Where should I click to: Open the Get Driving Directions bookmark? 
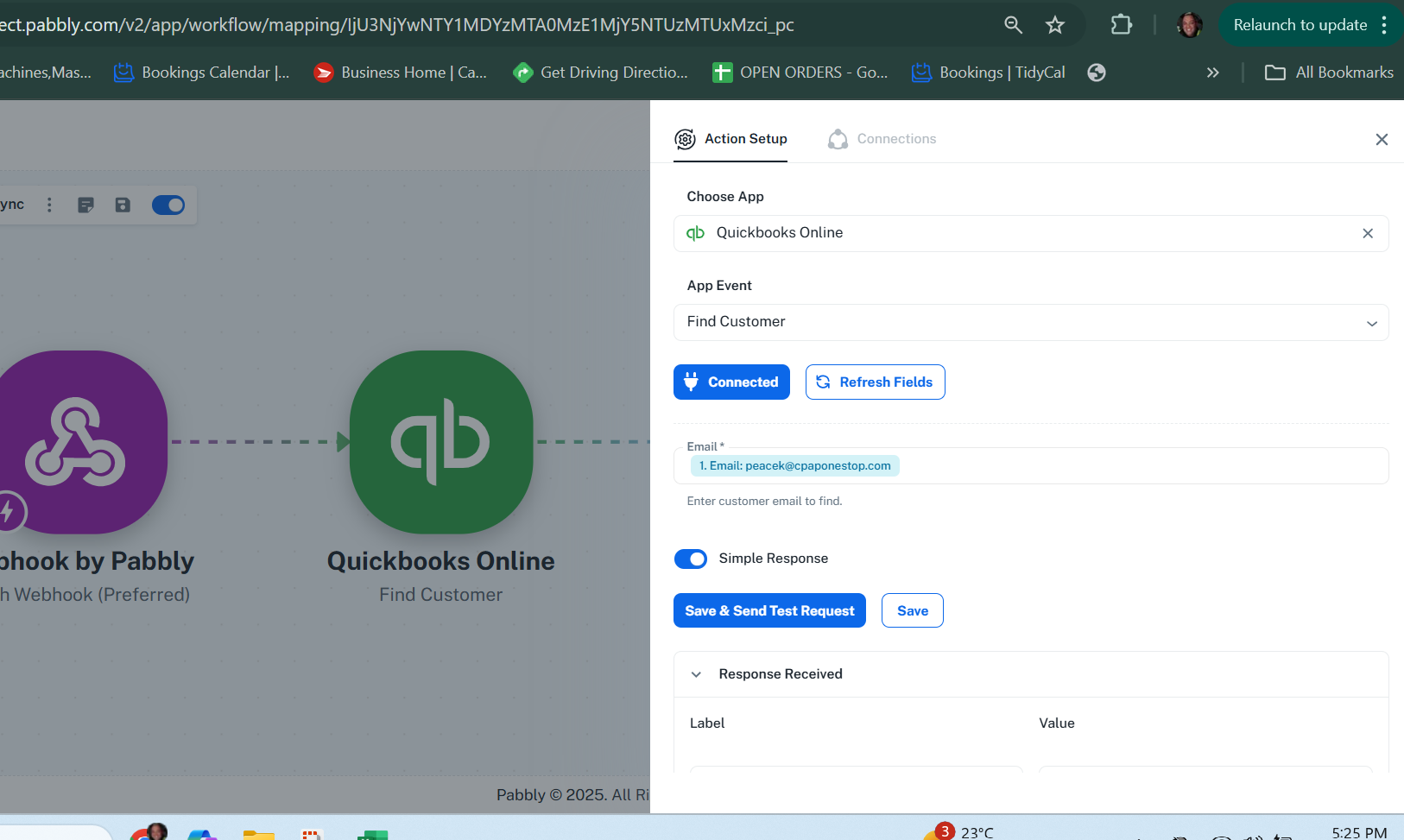point(601,73)
